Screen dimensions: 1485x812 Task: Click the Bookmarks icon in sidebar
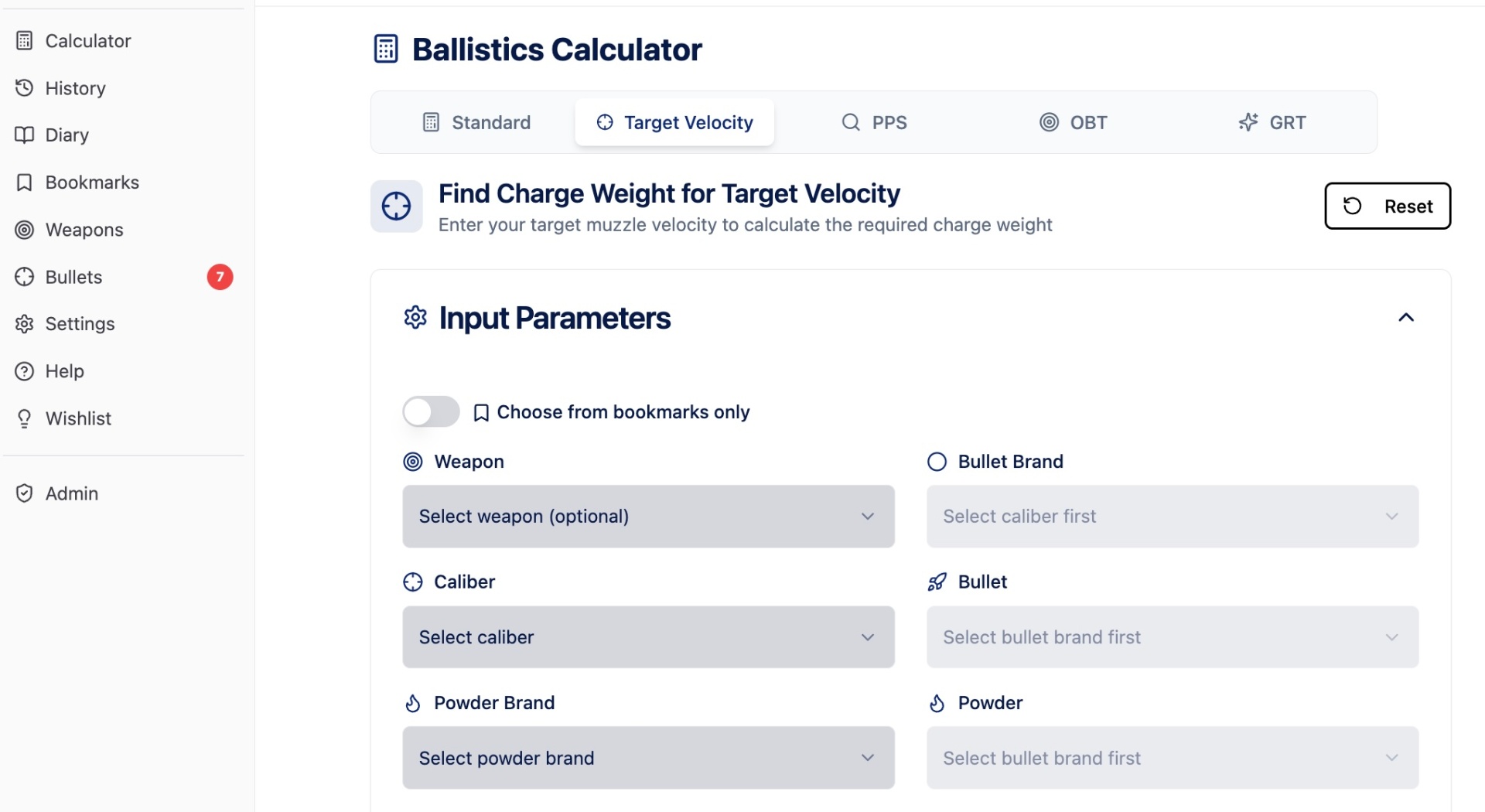pyautogui.click(x=25, y=183)
